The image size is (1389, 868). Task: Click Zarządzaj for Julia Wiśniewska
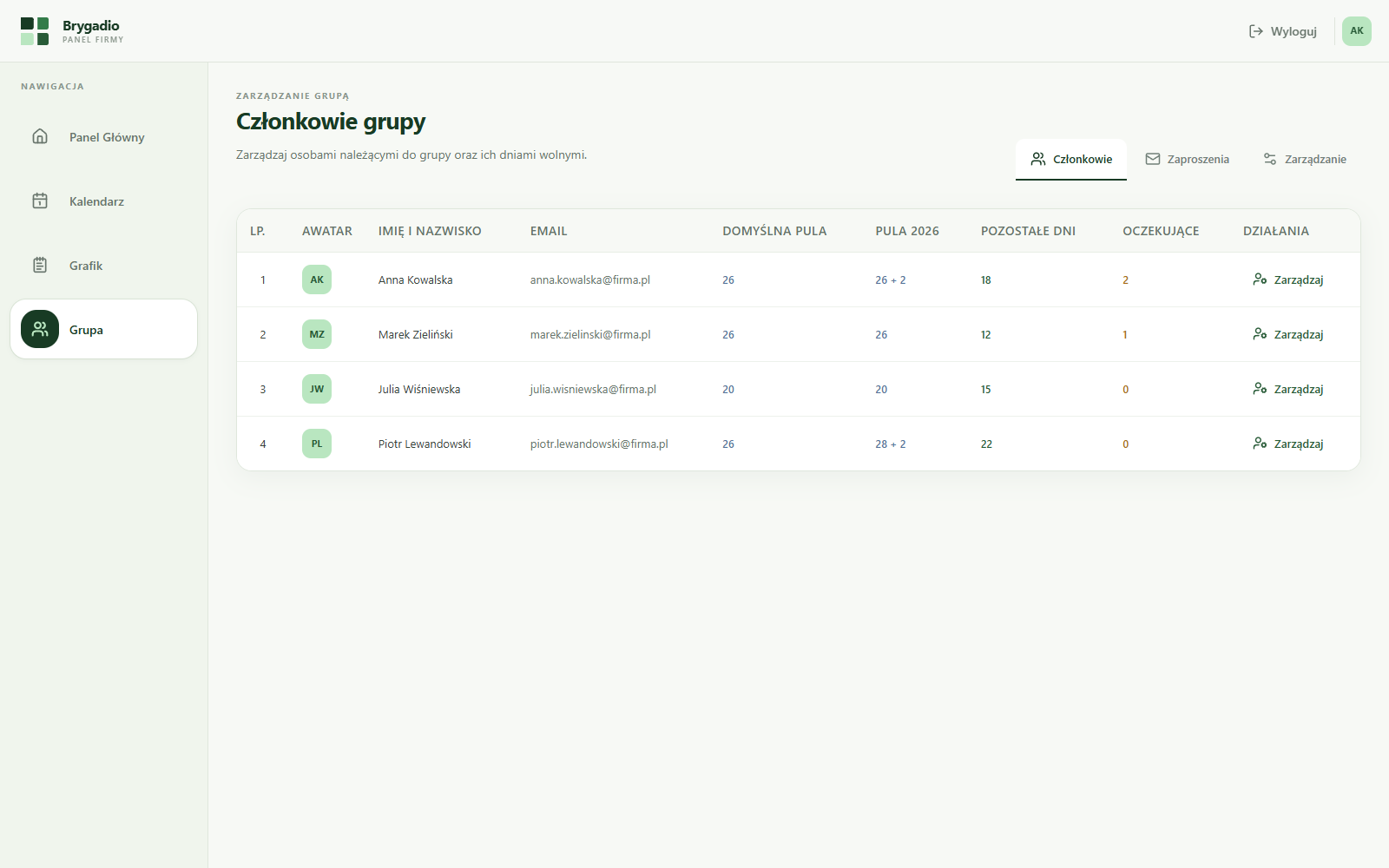click(x=1288, y=389)
